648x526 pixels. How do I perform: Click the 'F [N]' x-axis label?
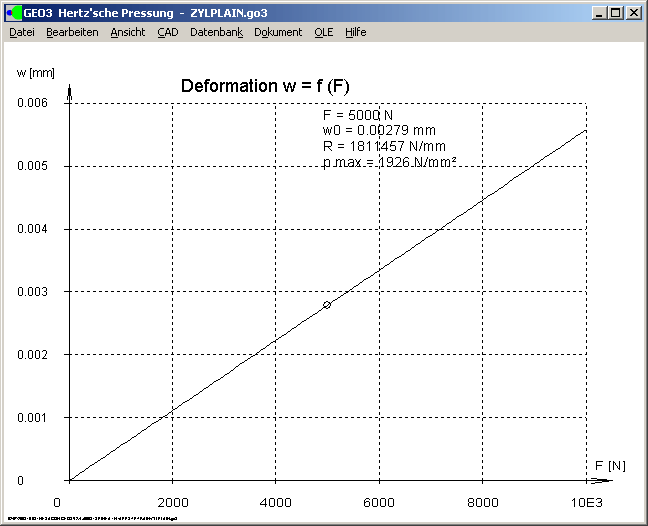(x=610, y=466)
